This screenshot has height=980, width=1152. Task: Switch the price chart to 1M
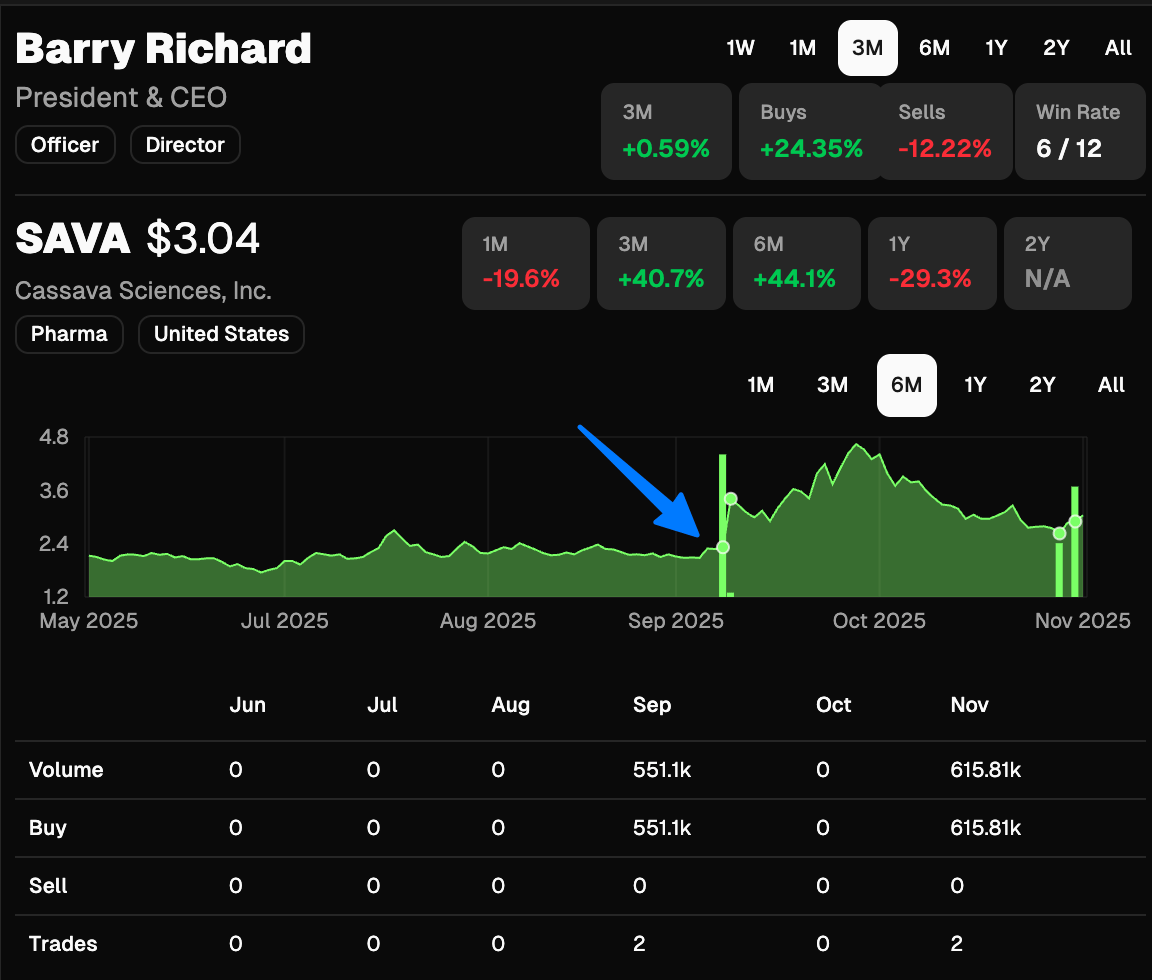(x=760, y=385)
